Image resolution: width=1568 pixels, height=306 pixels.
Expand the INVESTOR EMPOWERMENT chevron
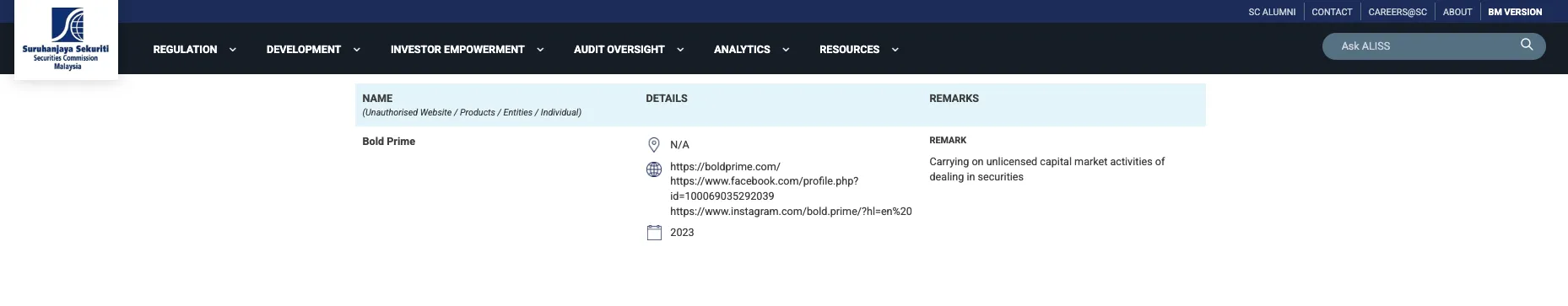click(540, 50)
